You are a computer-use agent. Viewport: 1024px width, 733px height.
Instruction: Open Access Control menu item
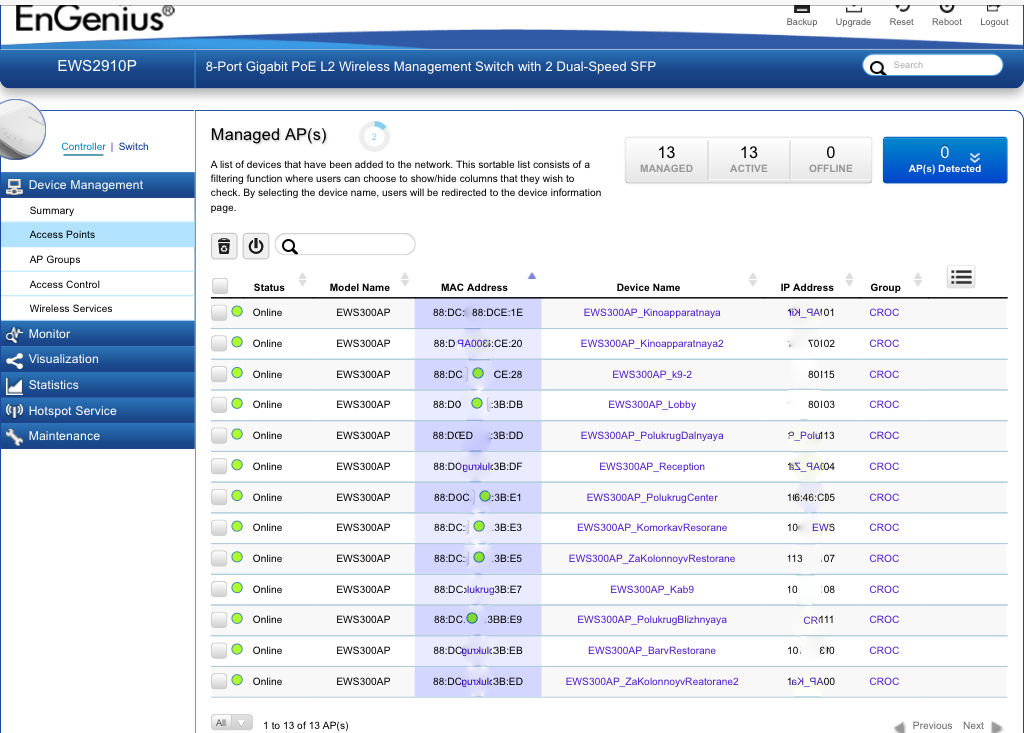click(97, 284)
